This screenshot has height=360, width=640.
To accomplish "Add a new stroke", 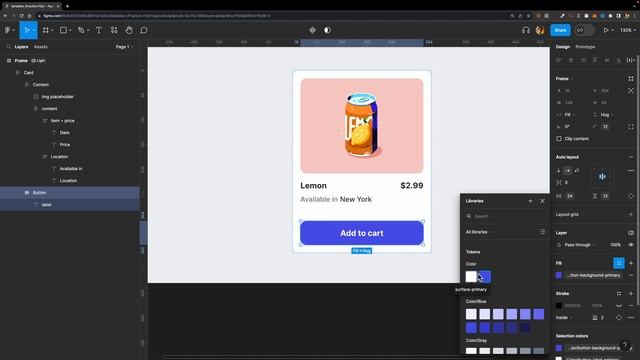I will coord(631,293).
